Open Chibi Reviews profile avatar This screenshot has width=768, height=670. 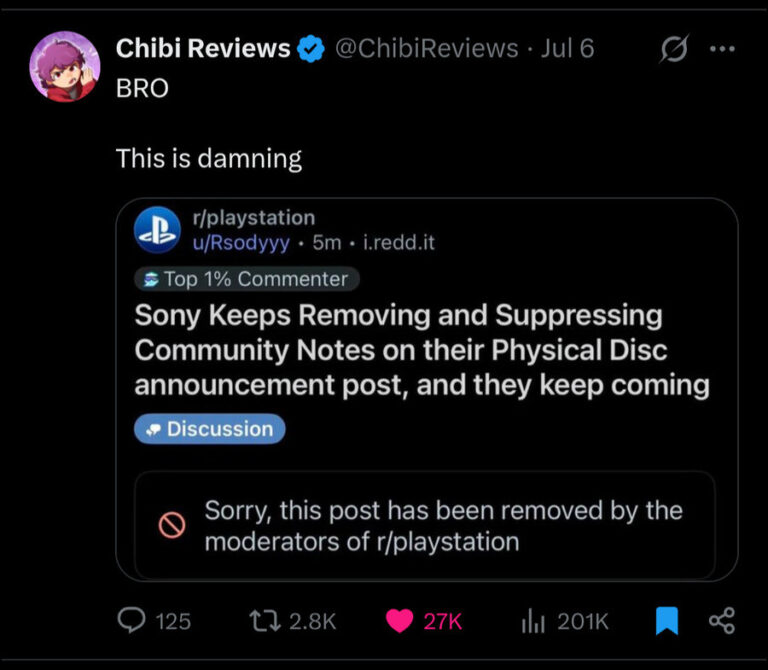(65, 67)
